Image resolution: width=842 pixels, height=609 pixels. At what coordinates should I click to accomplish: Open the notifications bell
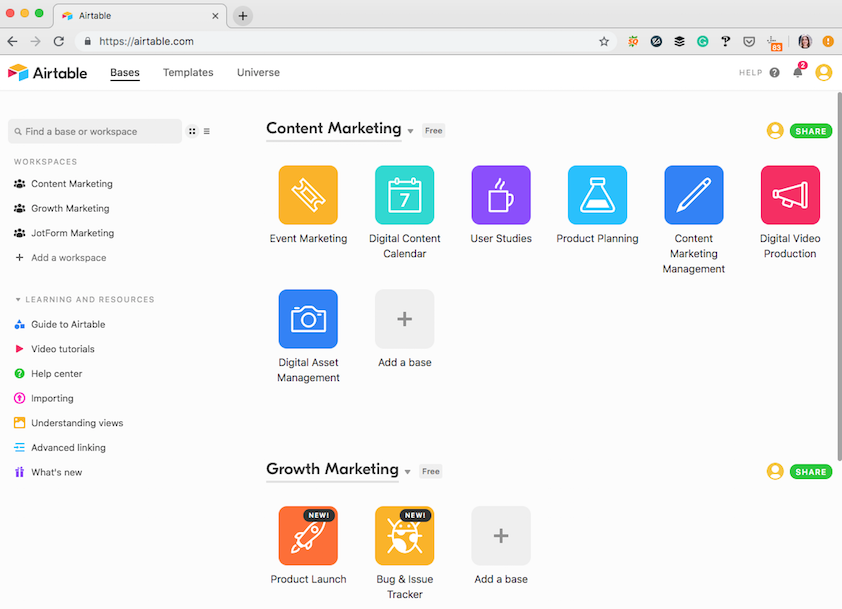(x=798, y=72)
